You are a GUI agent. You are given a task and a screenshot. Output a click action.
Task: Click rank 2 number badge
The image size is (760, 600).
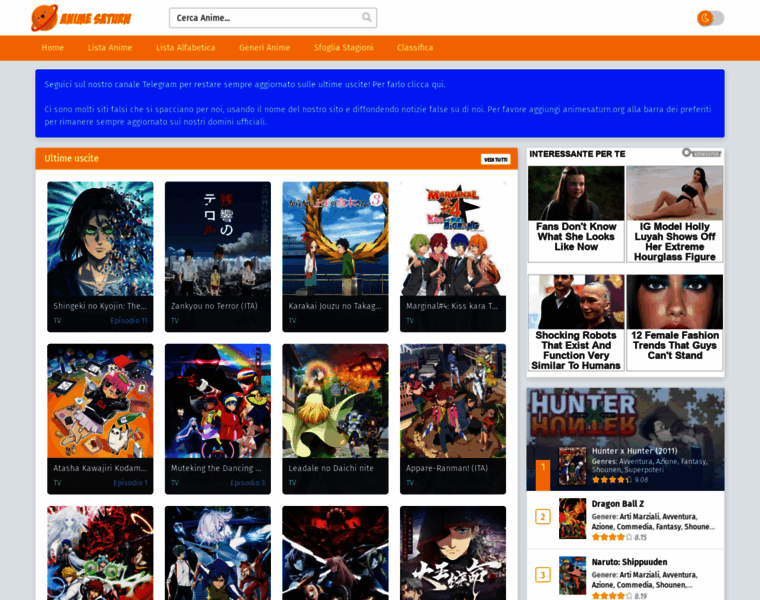point(543,517)
